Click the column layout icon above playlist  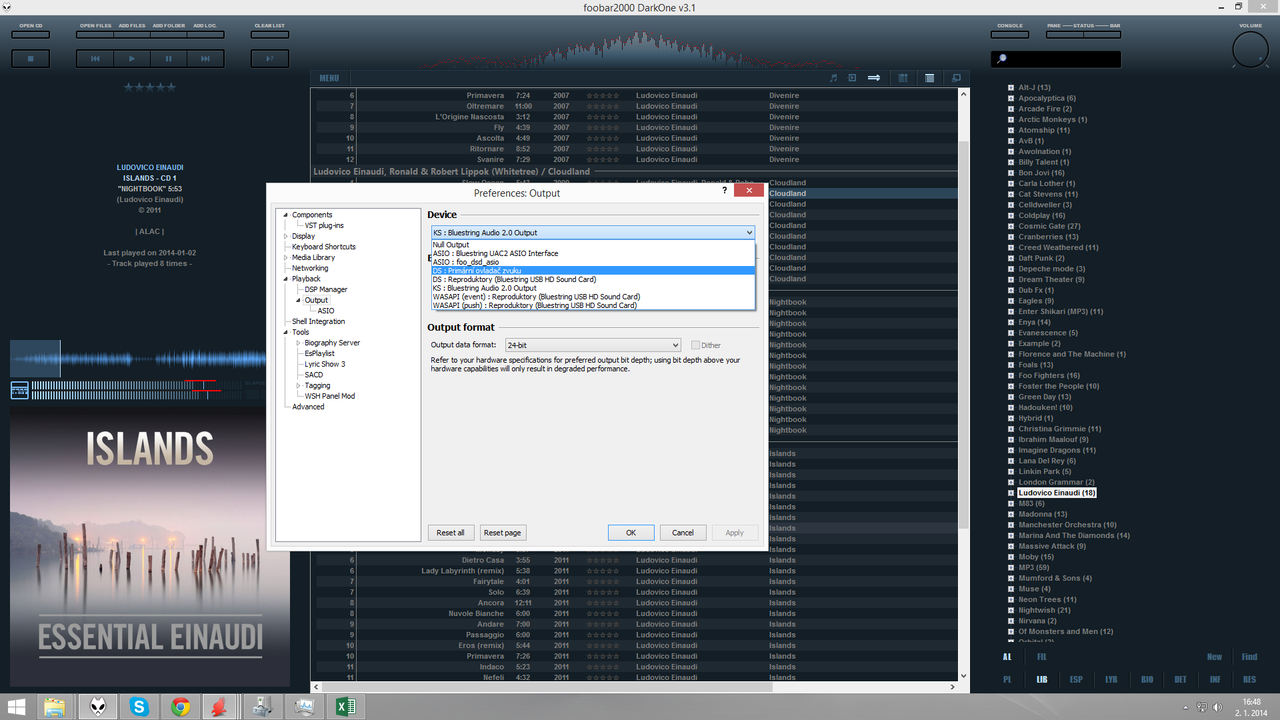[x=903, y=78]
